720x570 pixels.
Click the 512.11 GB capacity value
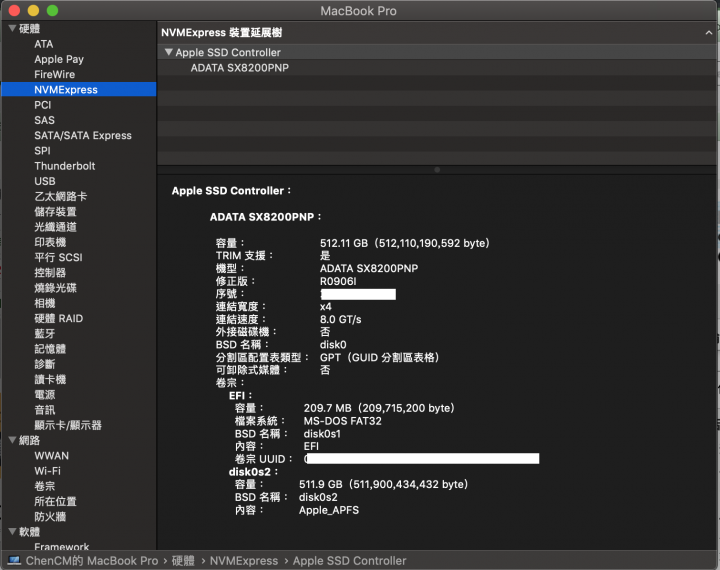pos(405,243)
